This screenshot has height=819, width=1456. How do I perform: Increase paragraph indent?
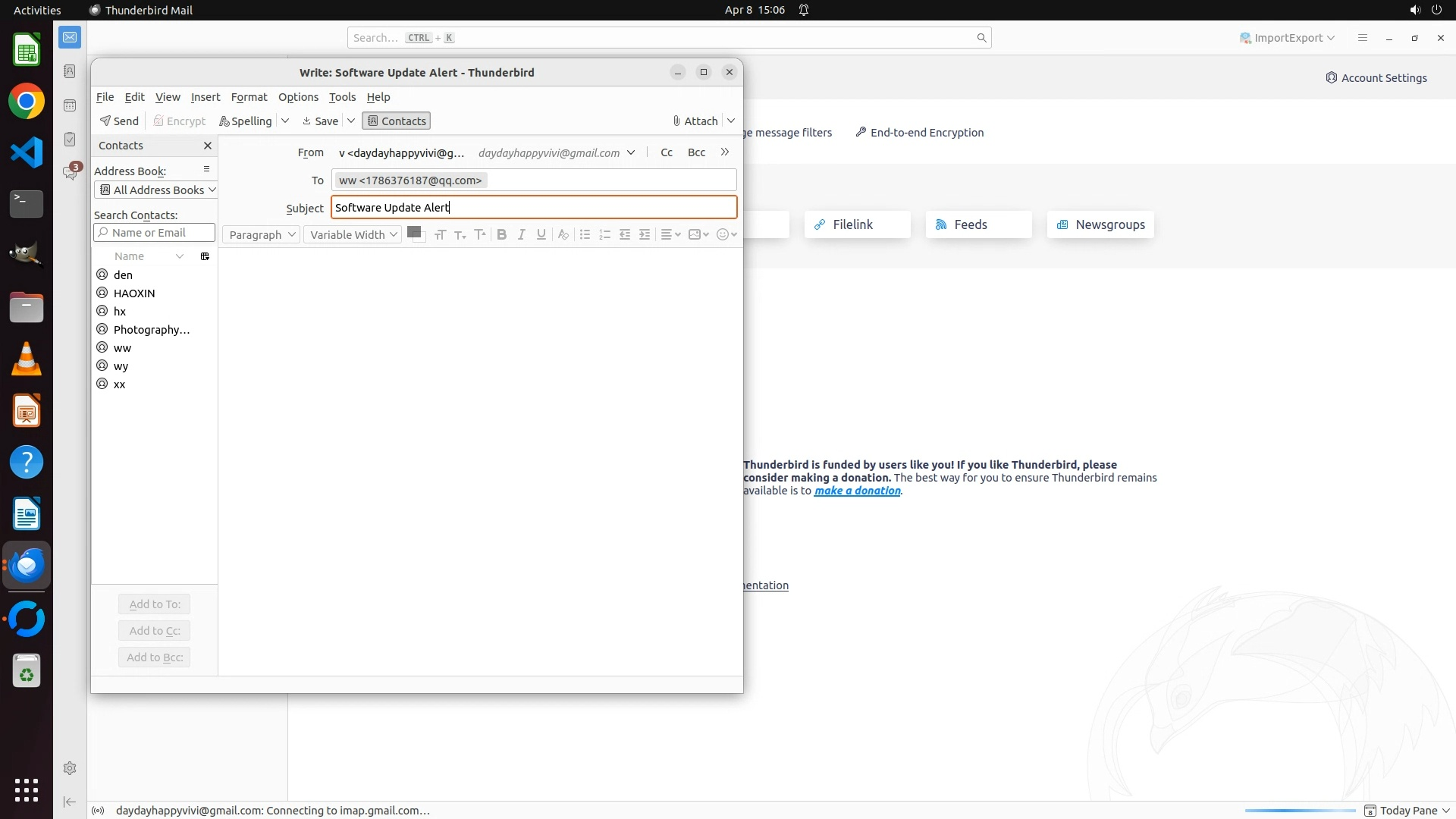click(x=645, y=235)
